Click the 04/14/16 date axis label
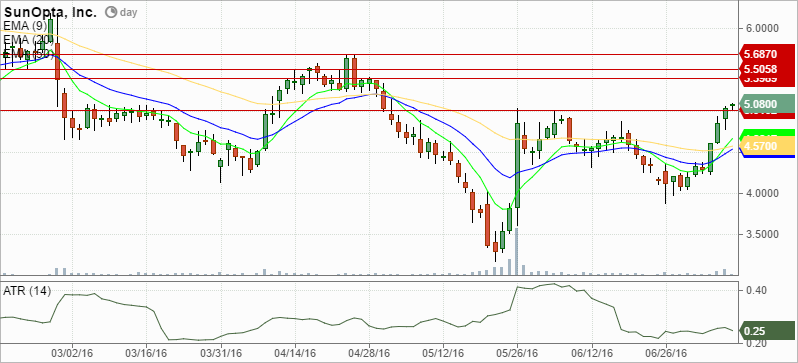Screen dimensions: 798x363 [295, 353]
